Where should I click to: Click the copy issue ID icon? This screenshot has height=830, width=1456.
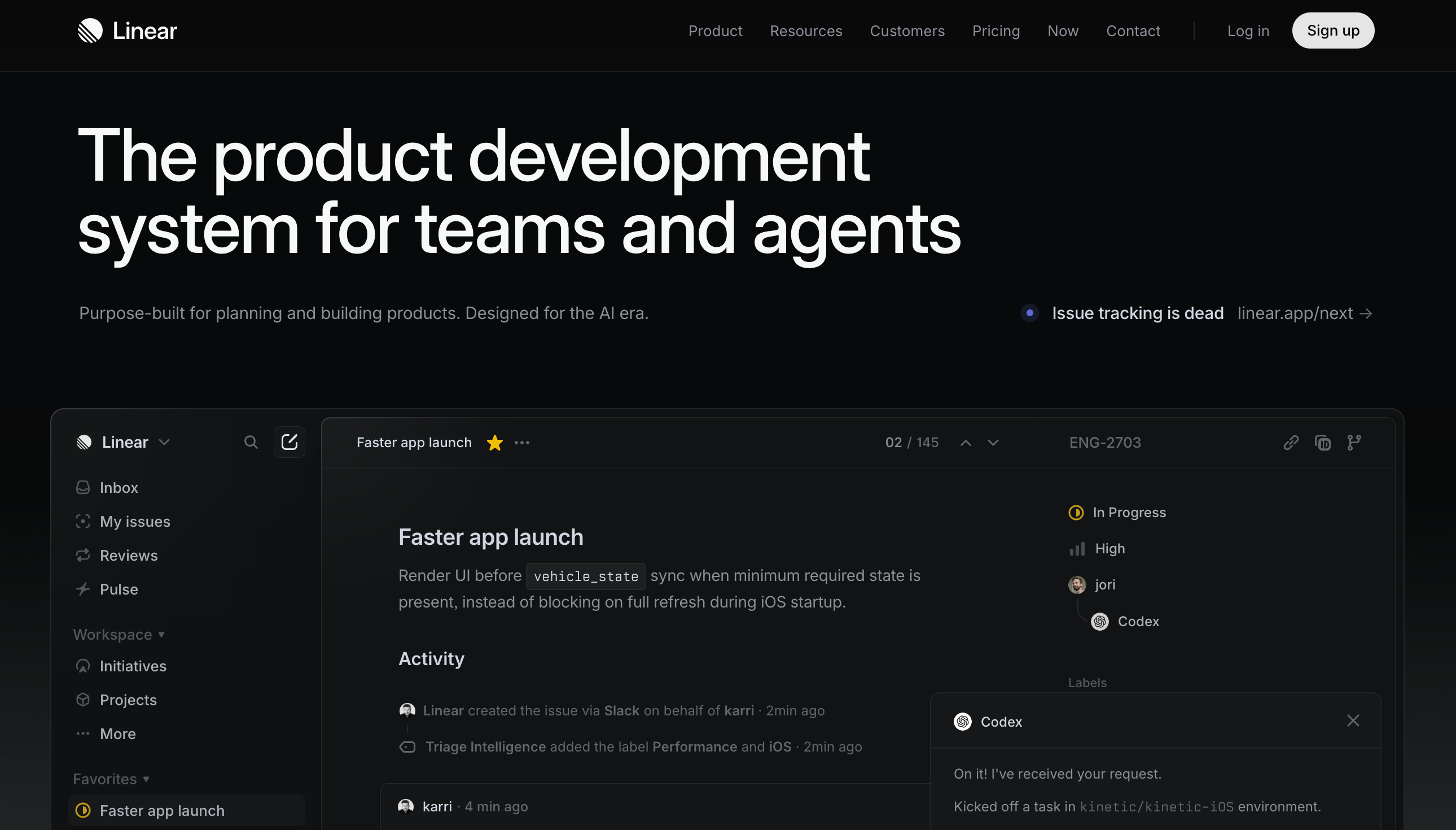pos(1323,442)
